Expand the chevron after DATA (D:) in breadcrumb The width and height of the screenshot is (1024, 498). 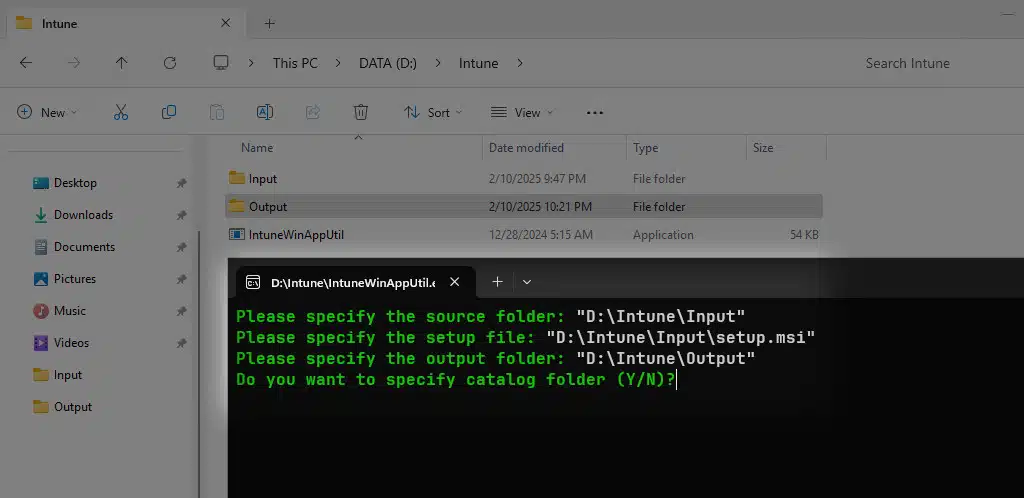pyautogui.click(x=438, y=63)
